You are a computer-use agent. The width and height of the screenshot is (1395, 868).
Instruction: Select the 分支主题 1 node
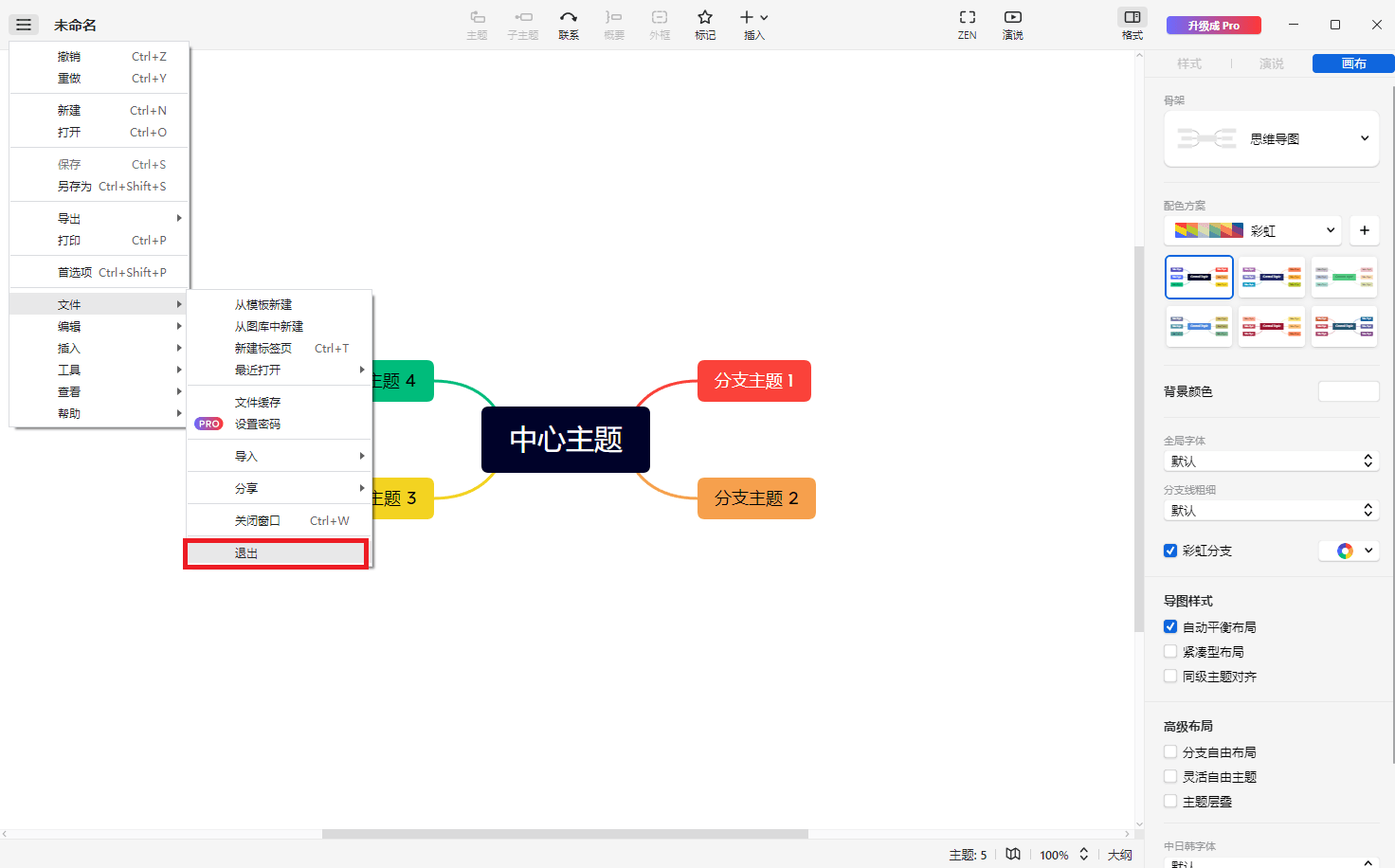tap(754, 381)
